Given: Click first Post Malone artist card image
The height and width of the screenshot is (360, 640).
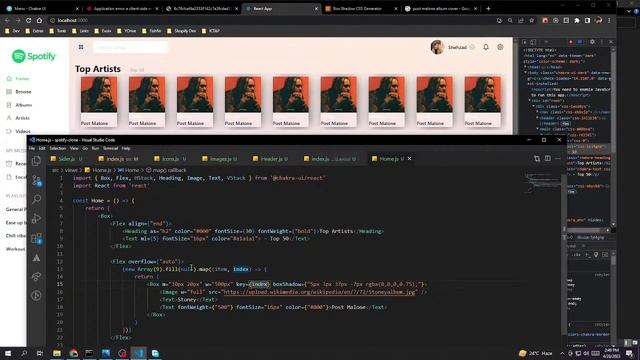Looking at the screenshot, I should [x=99, y=94].
